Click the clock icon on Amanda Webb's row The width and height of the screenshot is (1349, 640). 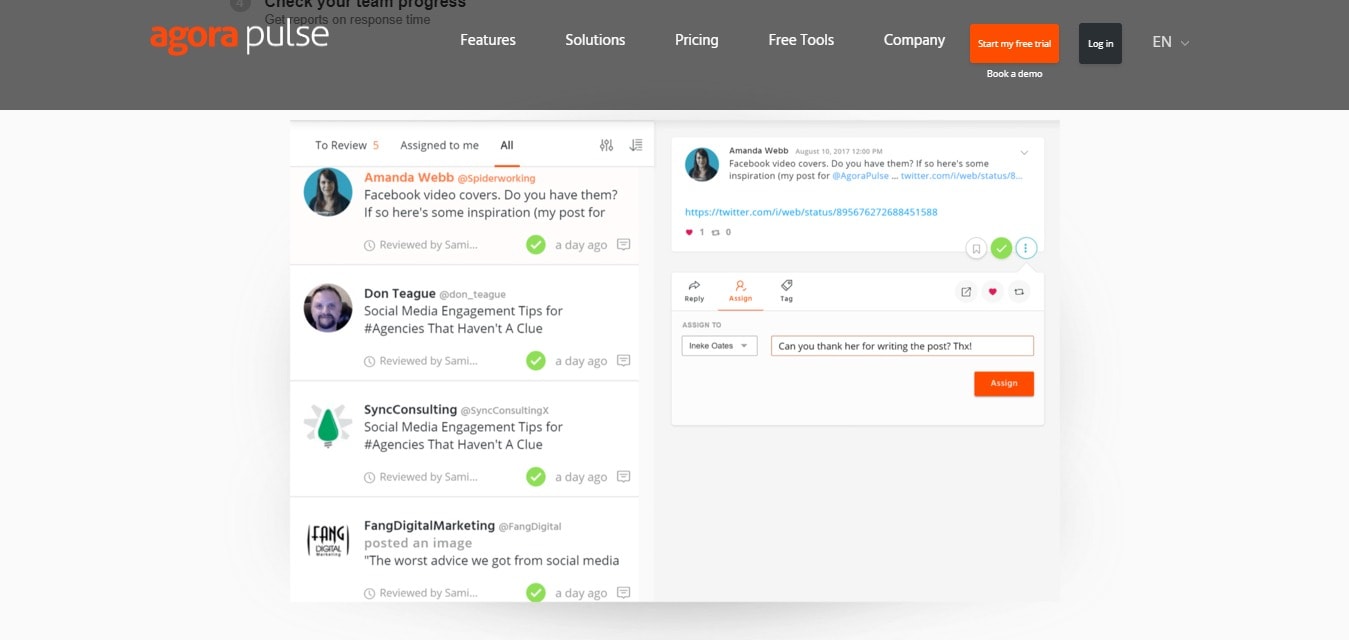point(370,245)
